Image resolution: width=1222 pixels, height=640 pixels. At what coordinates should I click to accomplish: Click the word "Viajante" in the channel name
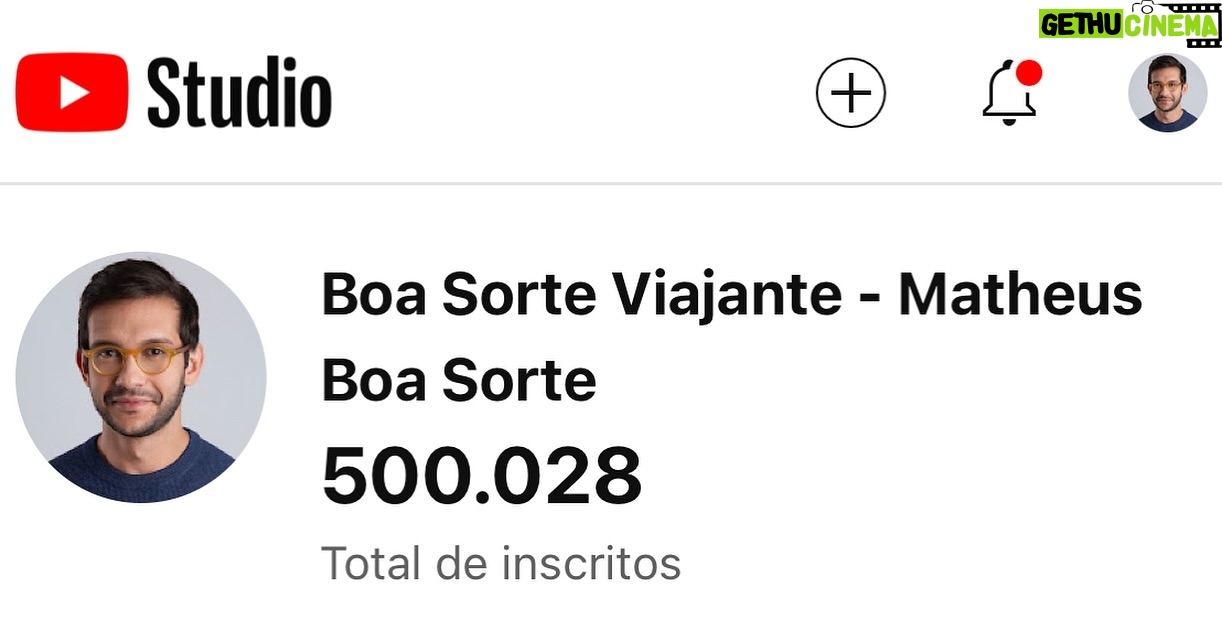coord(726,294)
